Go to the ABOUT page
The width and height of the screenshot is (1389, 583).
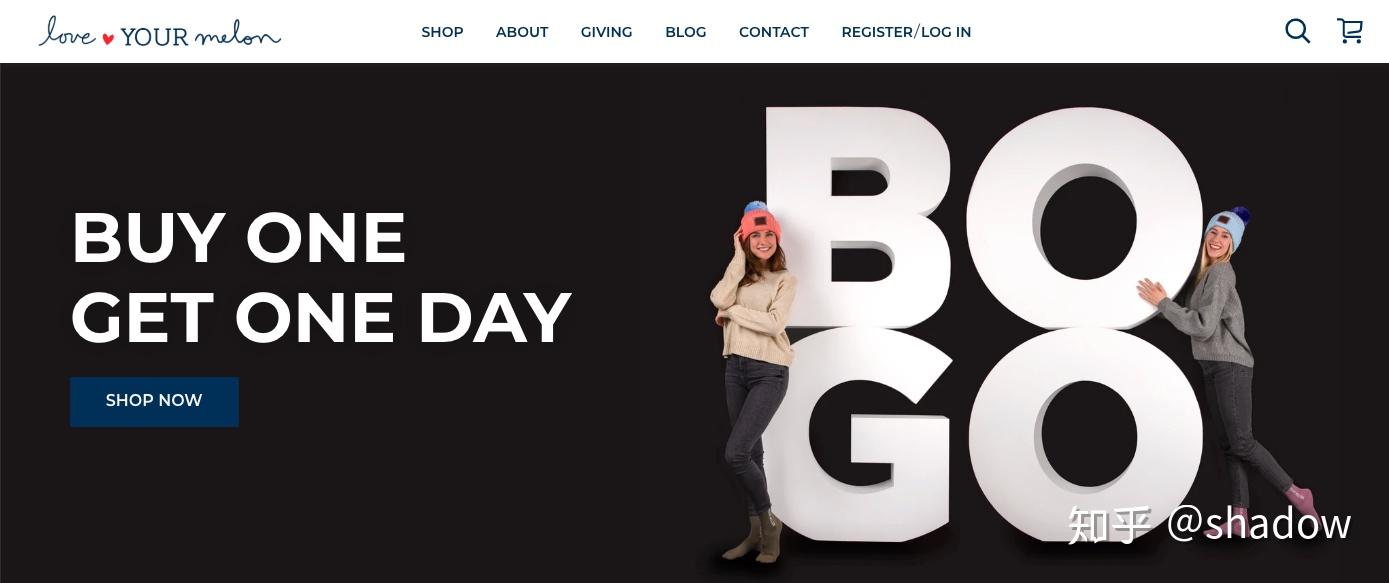[x=522, y=32]
